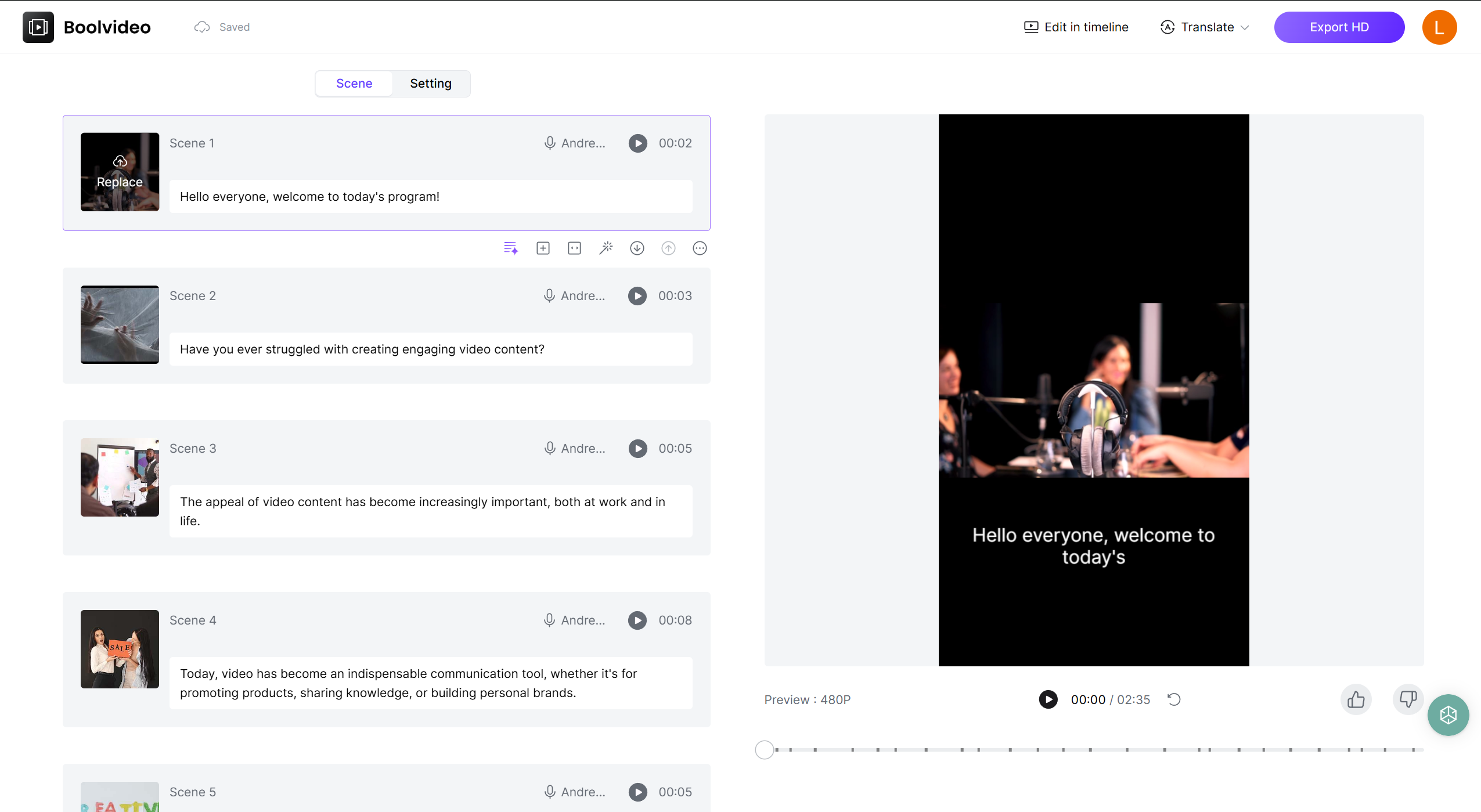Click the Scene 1 duration 00:02
The height and width of the screenshot is (812, 1481).
point(675,143)
